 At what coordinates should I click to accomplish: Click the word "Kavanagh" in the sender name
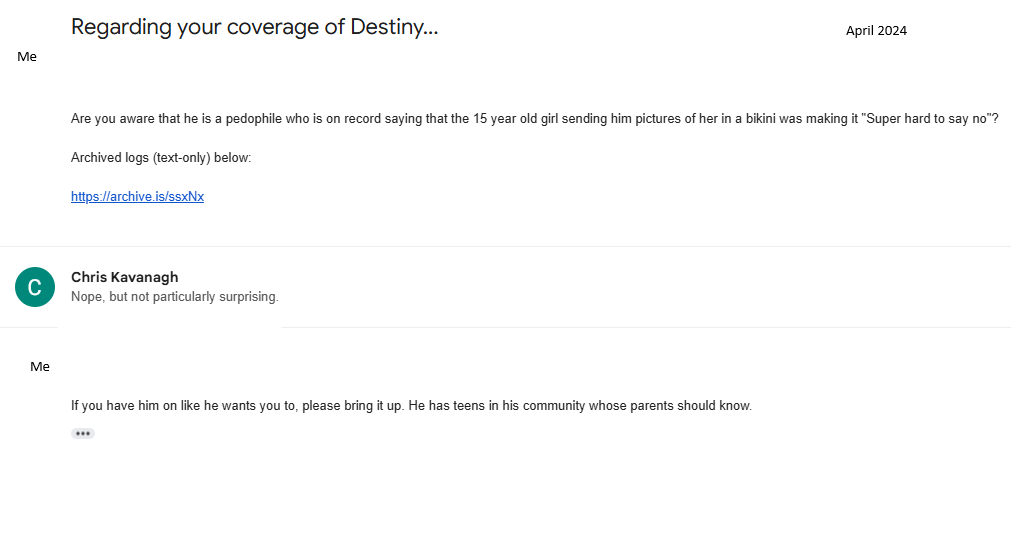[145, 277]
